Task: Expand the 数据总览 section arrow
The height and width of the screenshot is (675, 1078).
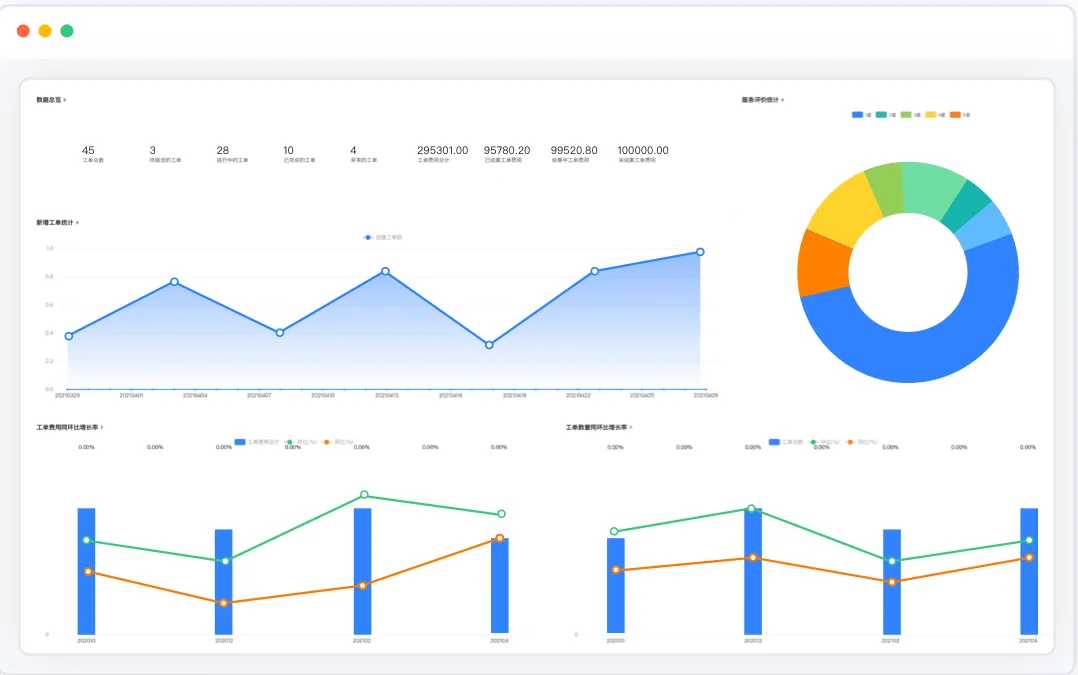Action: (x=65, y=100)
